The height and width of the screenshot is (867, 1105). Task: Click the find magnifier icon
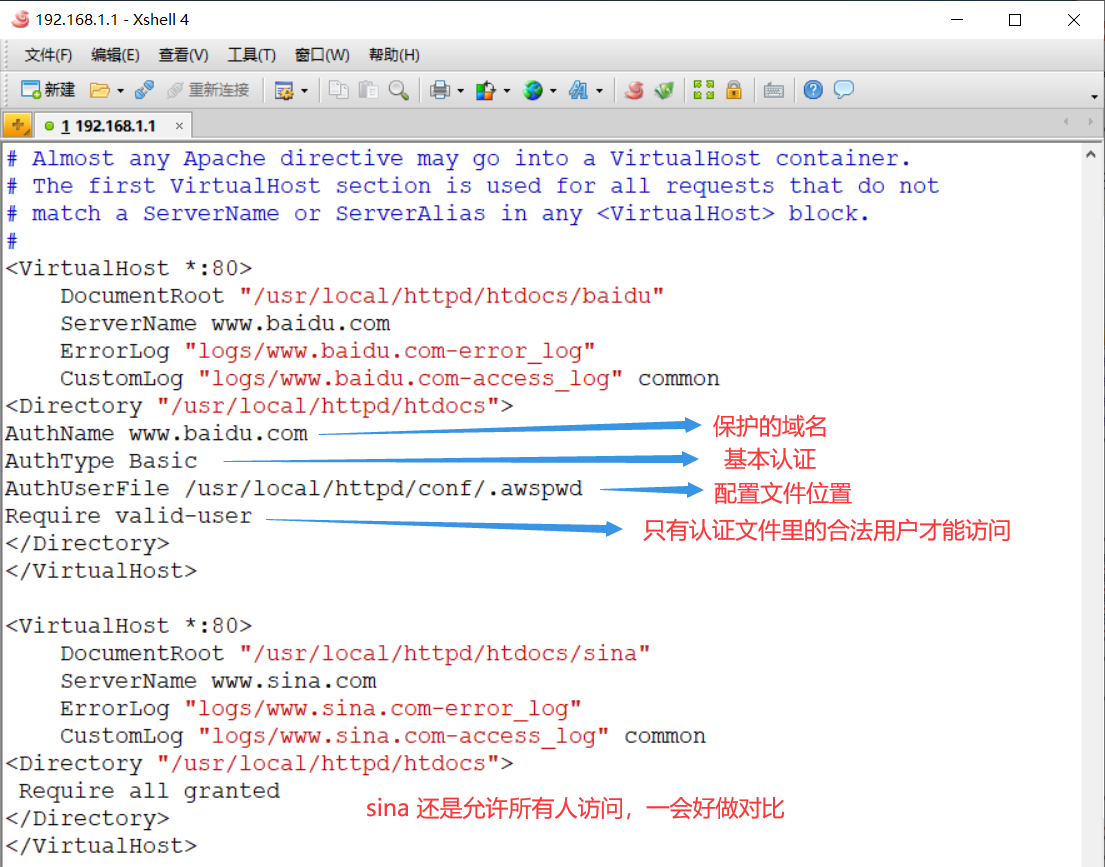[398, 90]
